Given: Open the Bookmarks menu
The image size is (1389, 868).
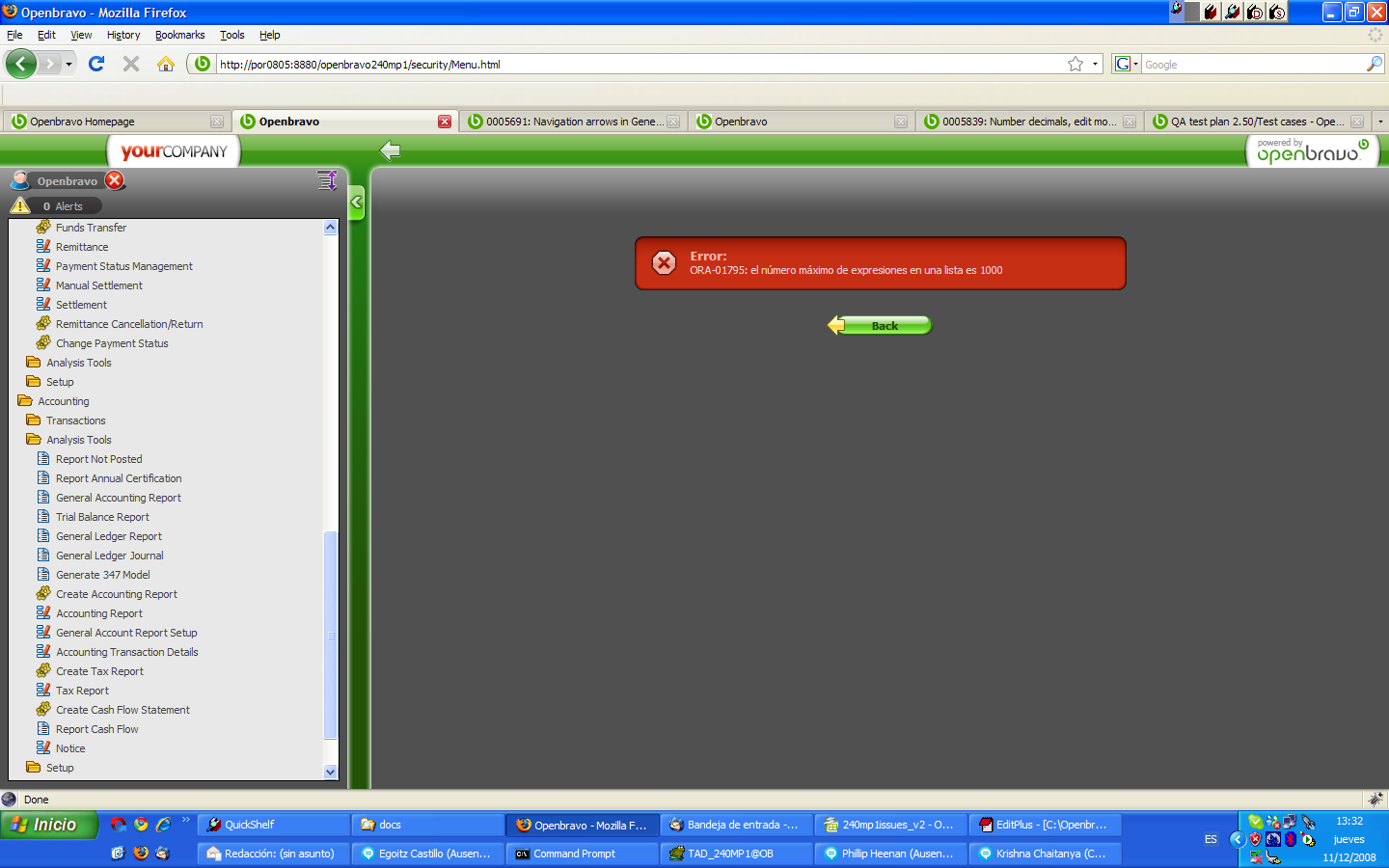Looking at the screenshot, I should click(179, 35).
